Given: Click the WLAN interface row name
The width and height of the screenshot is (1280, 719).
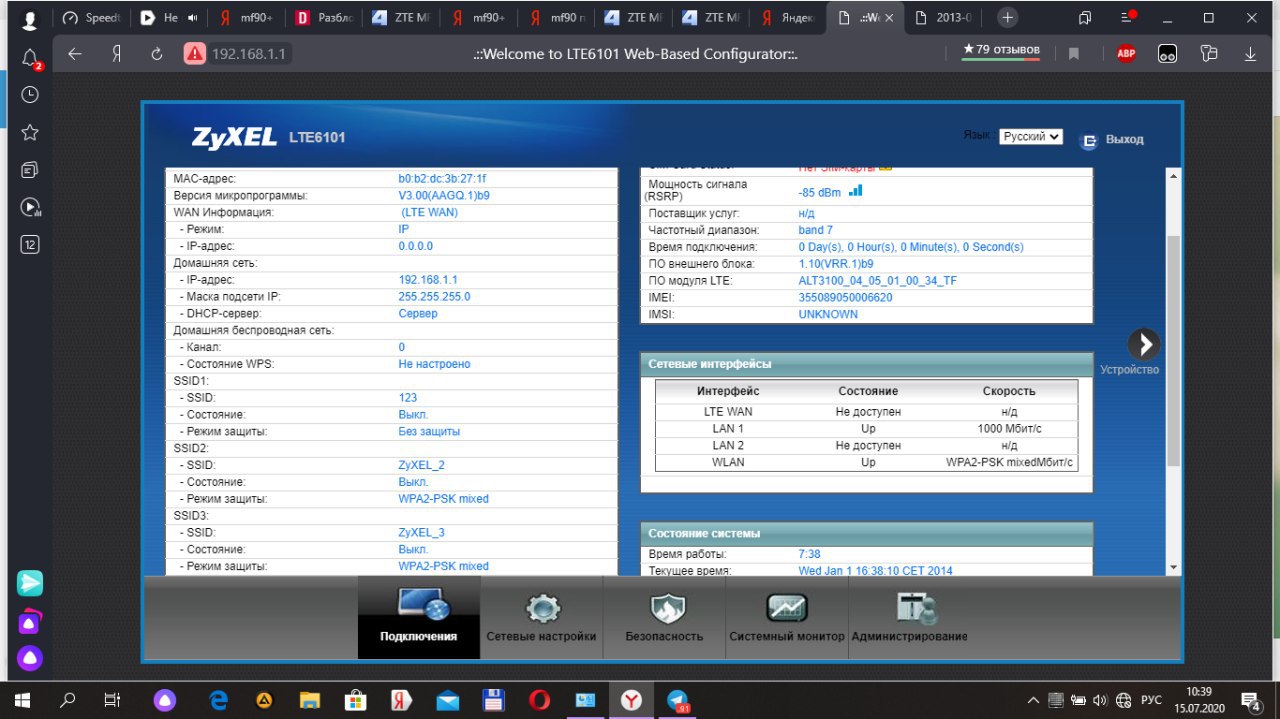Looking at the screenshot, I should point(728,463).
